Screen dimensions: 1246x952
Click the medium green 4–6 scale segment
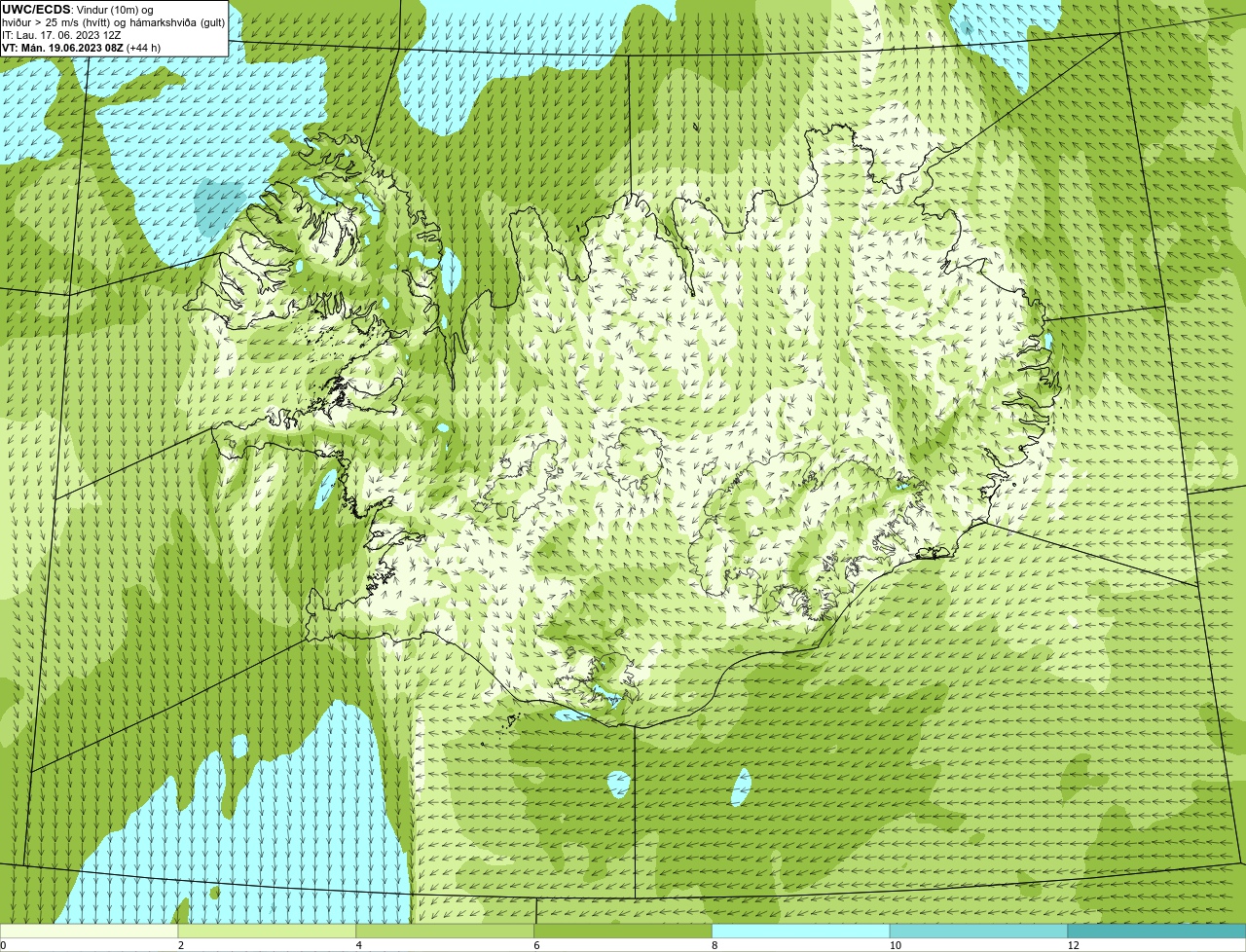click(445, 932)
